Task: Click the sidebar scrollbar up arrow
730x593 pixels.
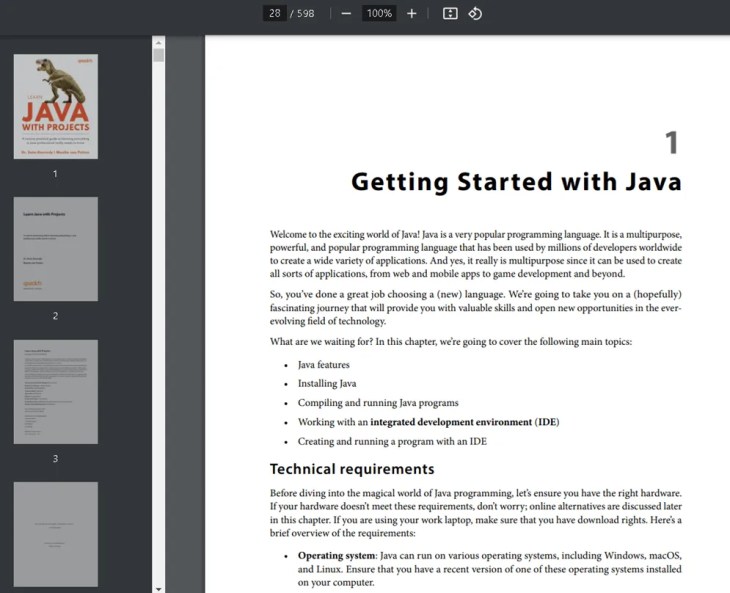Action: pyautogui.click(x=159, y=42)
